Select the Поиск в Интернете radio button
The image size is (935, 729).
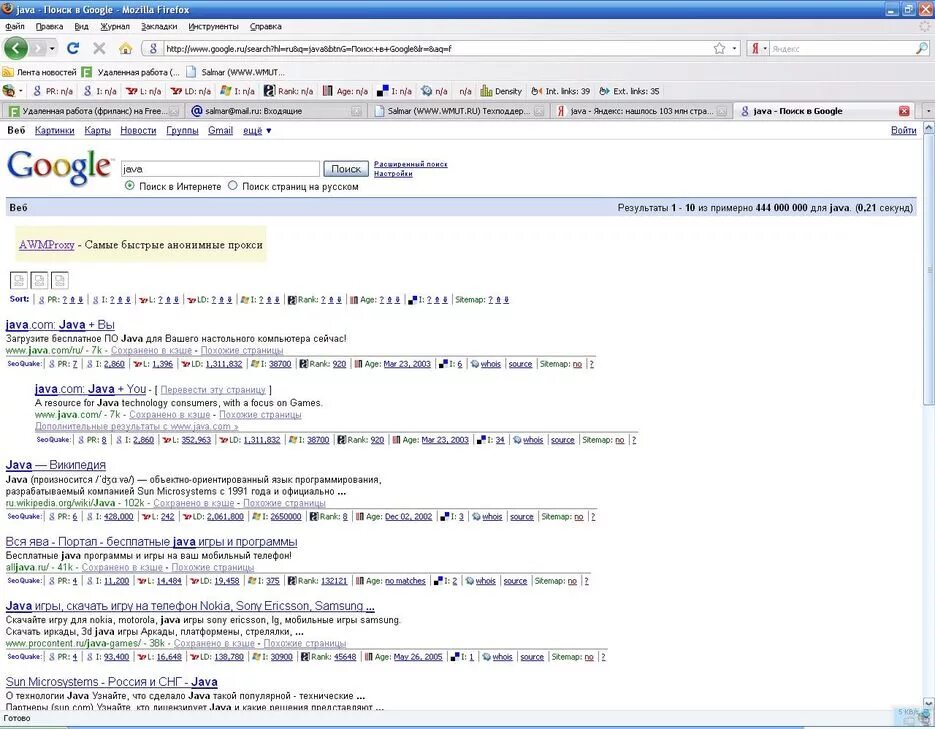coord(129,186)
